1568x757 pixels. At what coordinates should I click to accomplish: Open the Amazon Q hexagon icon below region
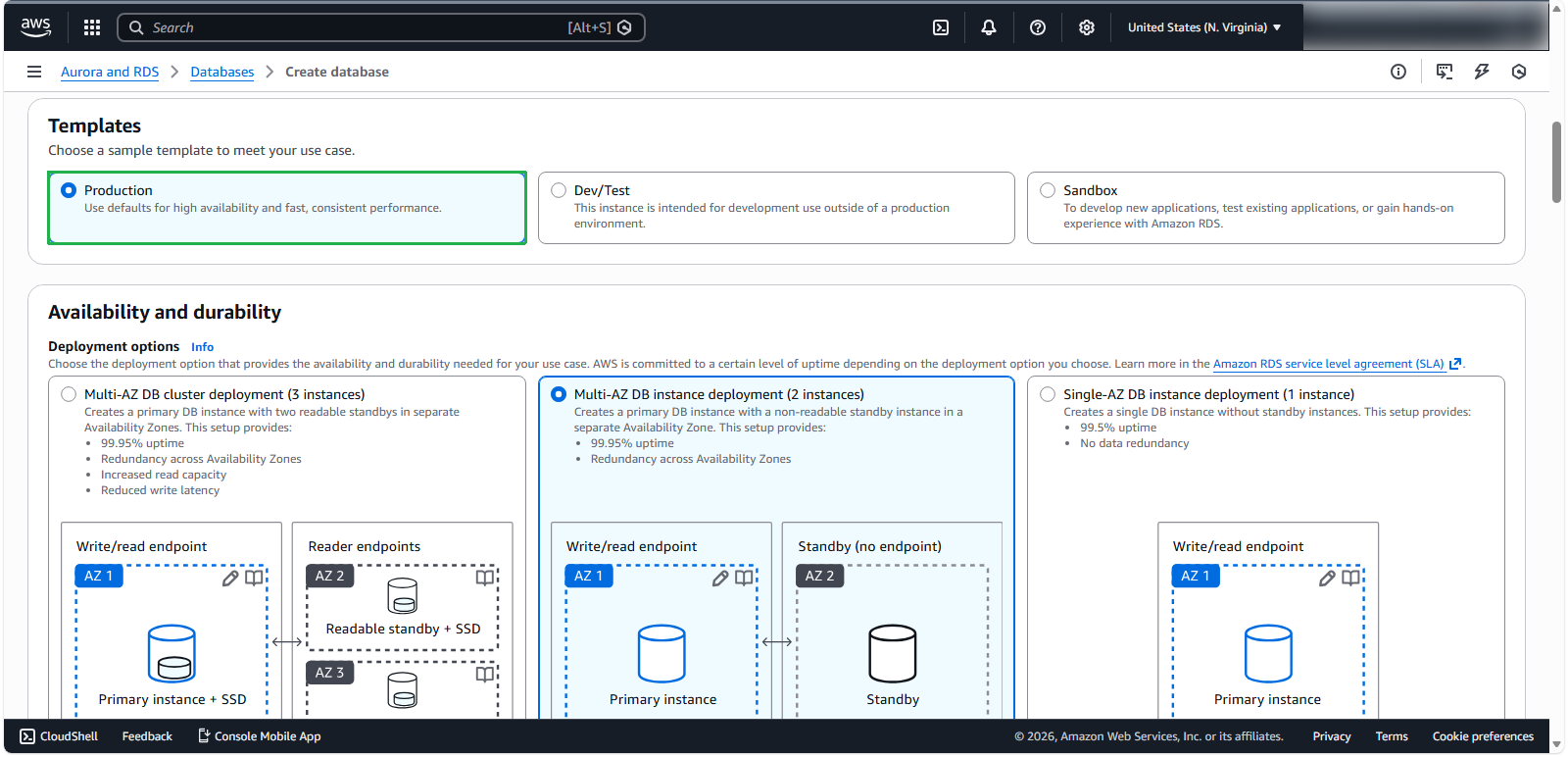click(x=1519, y=72)
